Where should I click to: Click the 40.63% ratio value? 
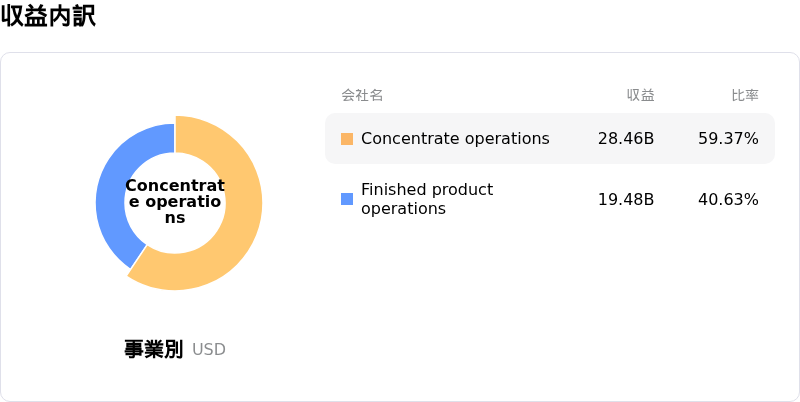click(728, 199)
